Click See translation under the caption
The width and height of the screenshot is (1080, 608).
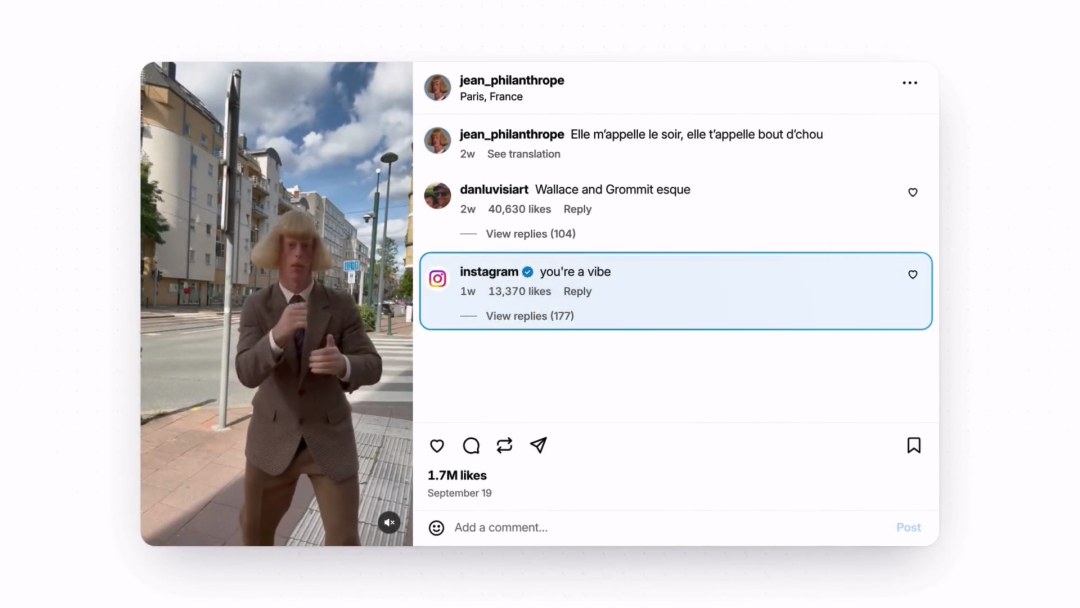click(x=523, y=154)
